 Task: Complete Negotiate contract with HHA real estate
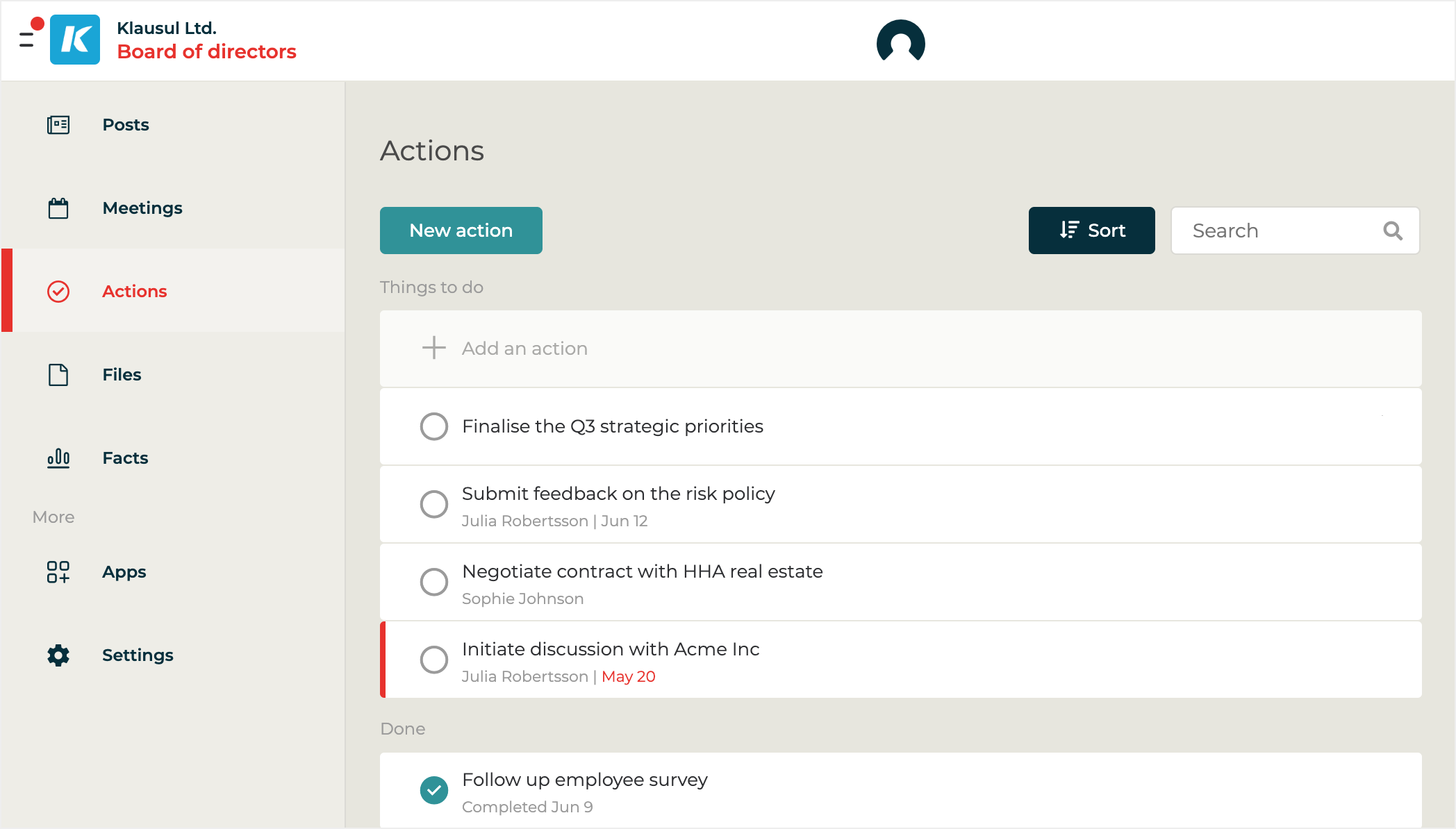click(434, 582)
